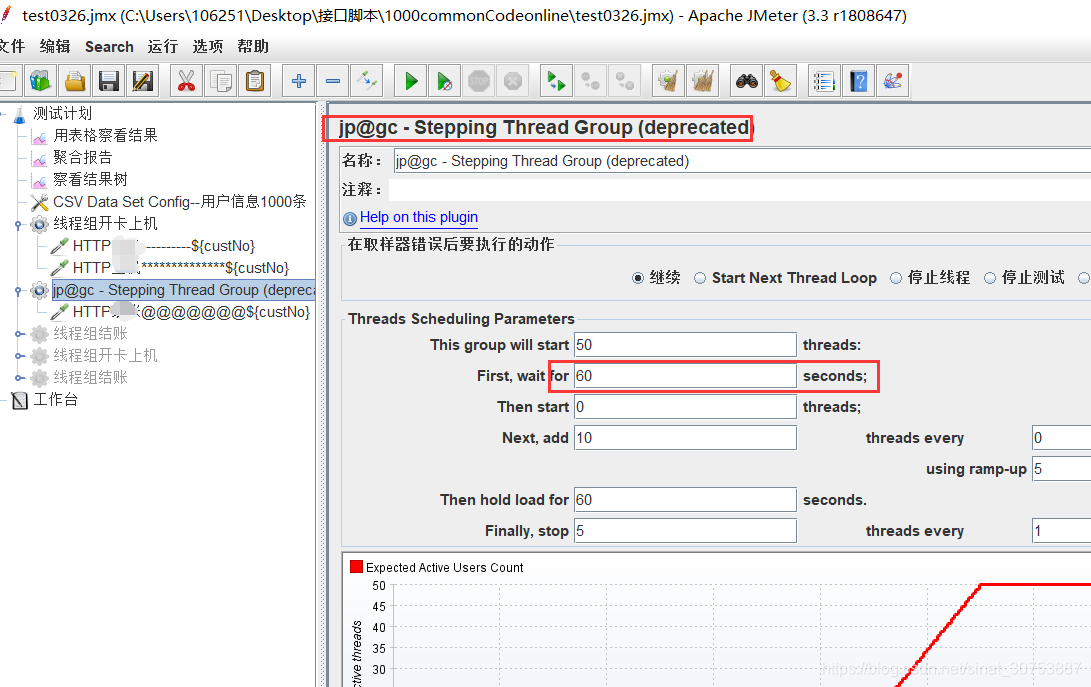Screen dimensions: 1091x687
Task: Click the Clear single broom icon
Action: 668,81
